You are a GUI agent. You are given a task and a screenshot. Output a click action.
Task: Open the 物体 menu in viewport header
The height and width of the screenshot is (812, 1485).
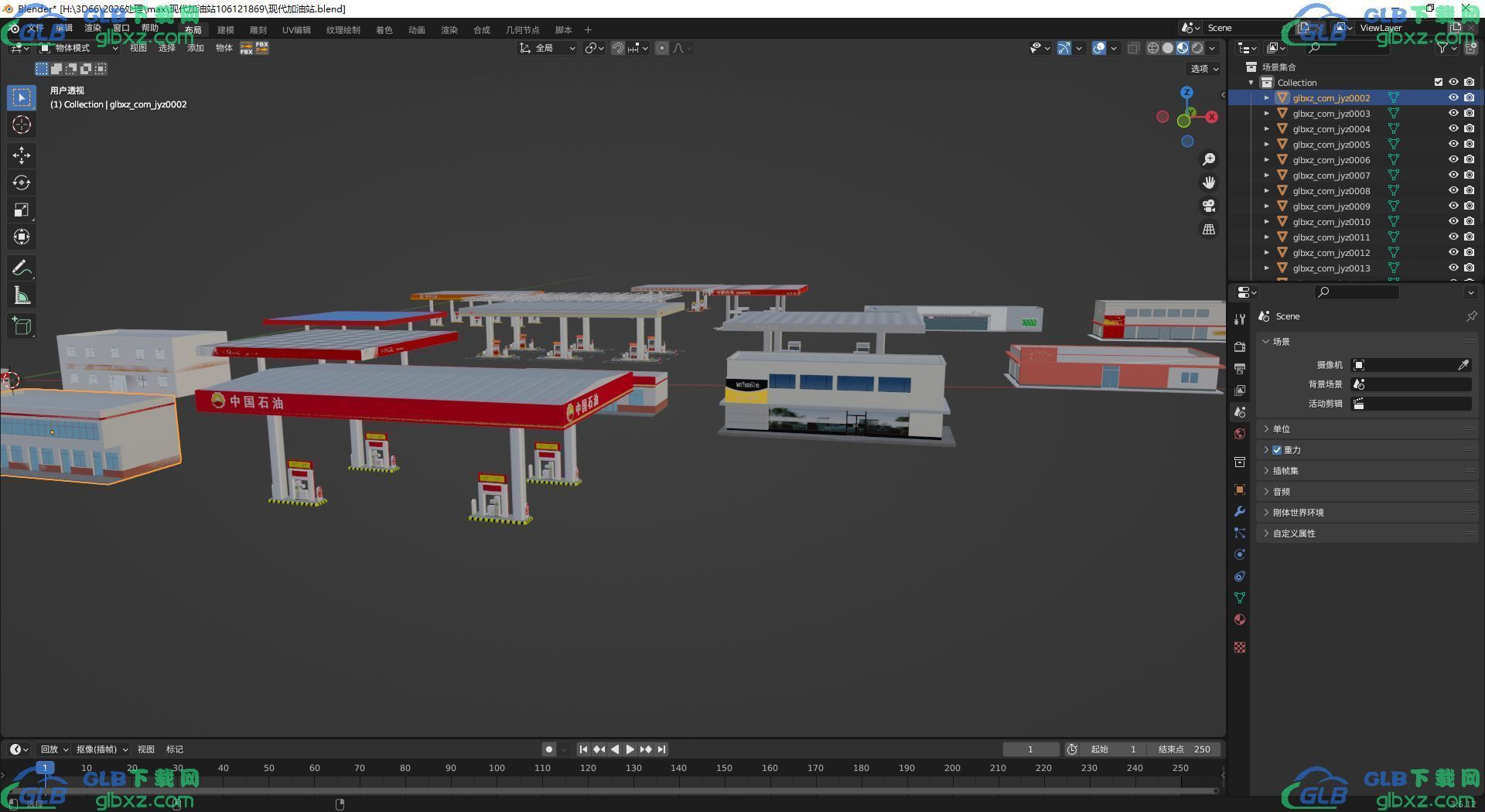[x=224, y=48]
